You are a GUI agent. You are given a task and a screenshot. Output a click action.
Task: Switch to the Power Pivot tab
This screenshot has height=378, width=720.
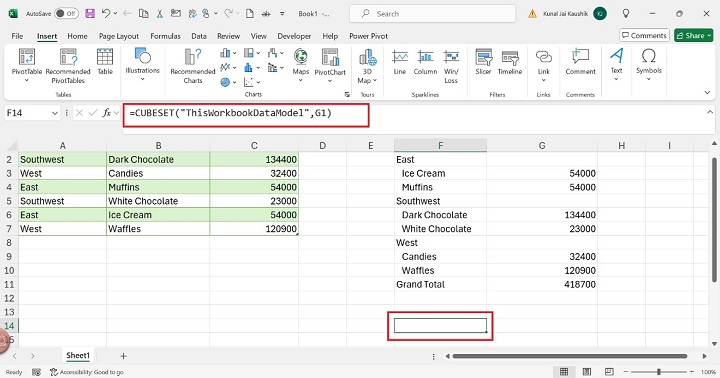[368, 36]
